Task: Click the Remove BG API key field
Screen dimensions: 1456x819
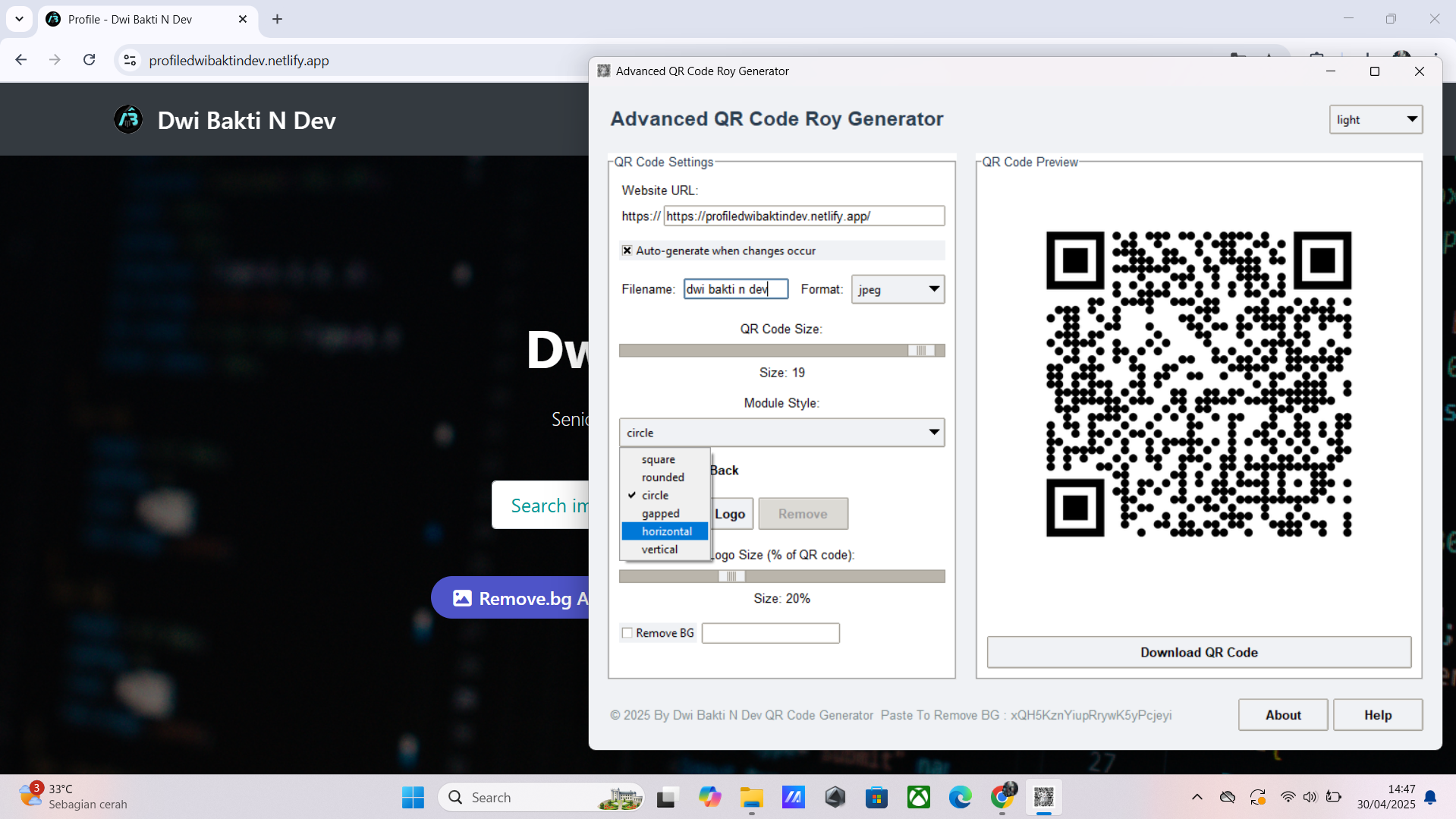Action: click(x=770, y=633)
